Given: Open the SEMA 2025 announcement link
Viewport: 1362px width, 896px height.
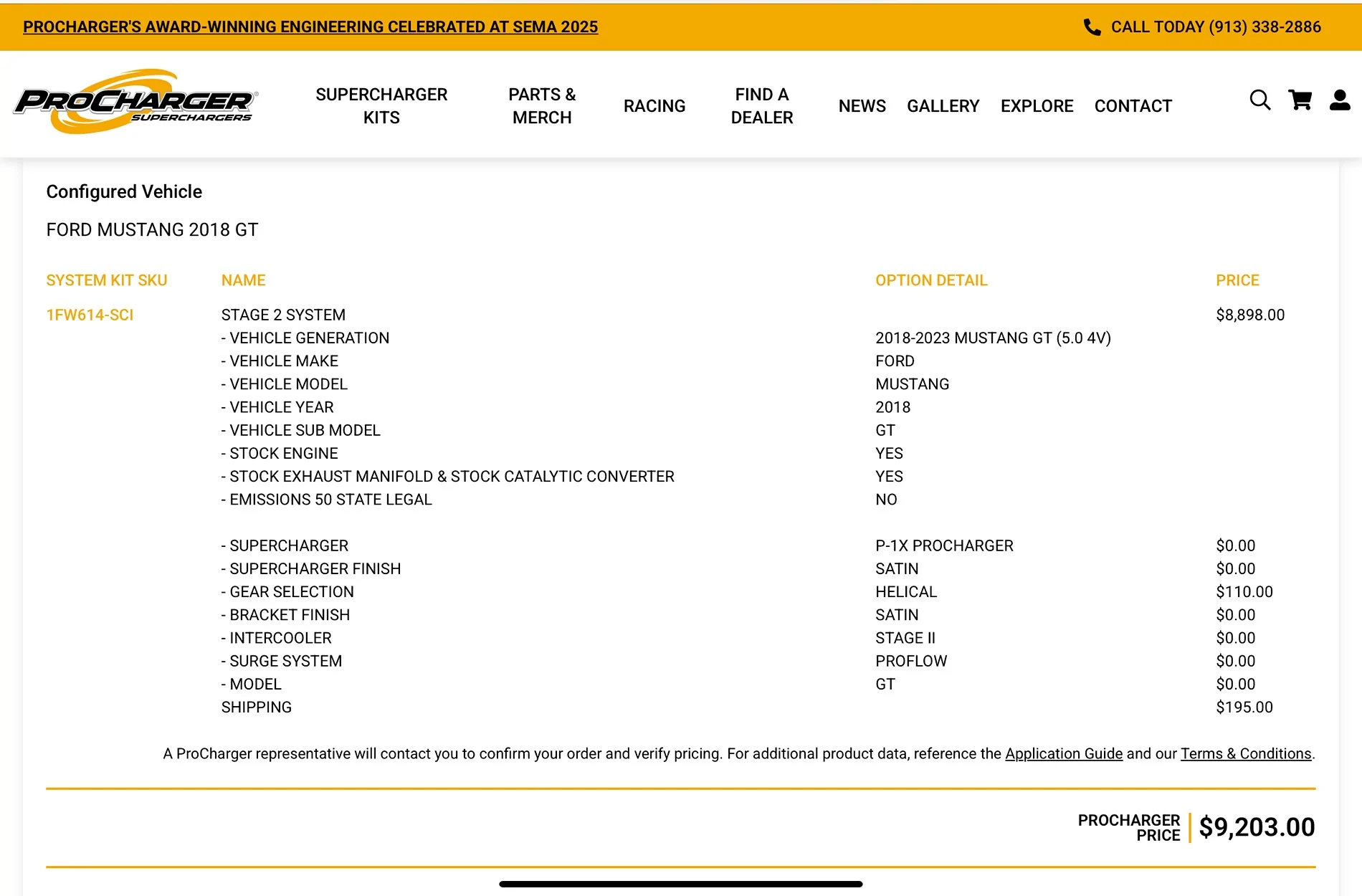Looking at the screenshot, I should (x=310, y=27).
